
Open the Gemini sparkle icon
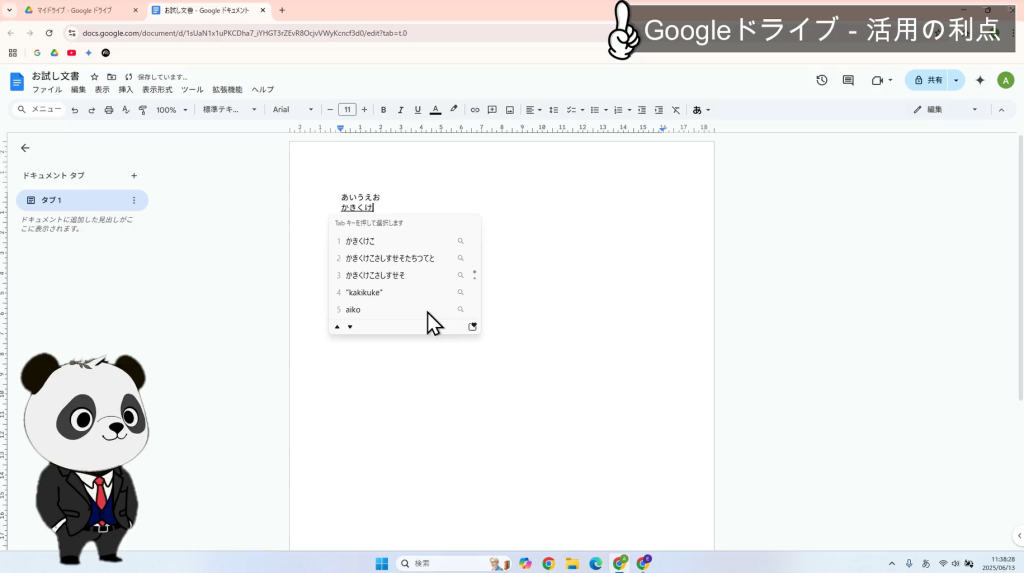tap(980, 80)
